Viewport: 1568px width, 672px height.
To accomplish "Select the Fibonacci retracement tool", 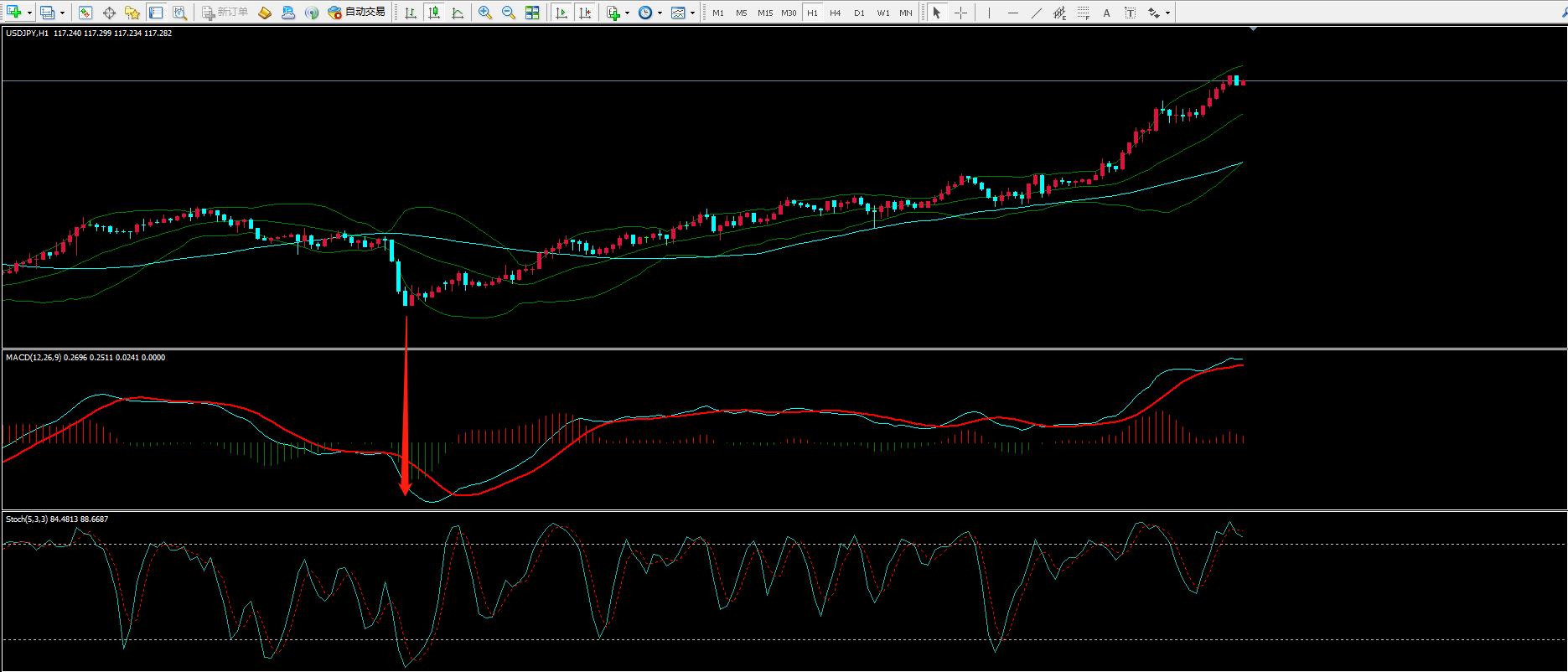I will (1083, 13).
